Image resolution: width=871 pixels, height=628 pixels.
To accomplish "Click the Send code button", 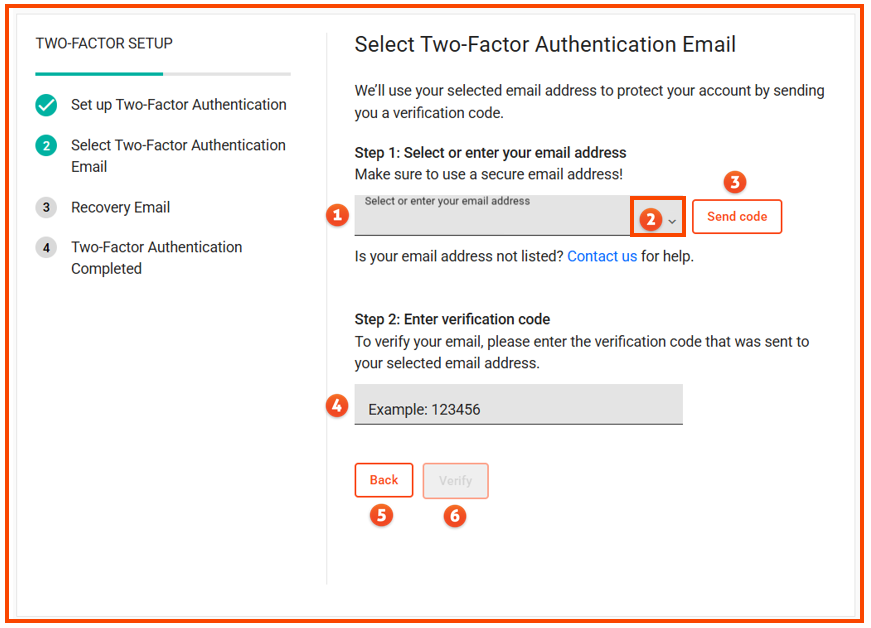I will [x=737, y=216].
